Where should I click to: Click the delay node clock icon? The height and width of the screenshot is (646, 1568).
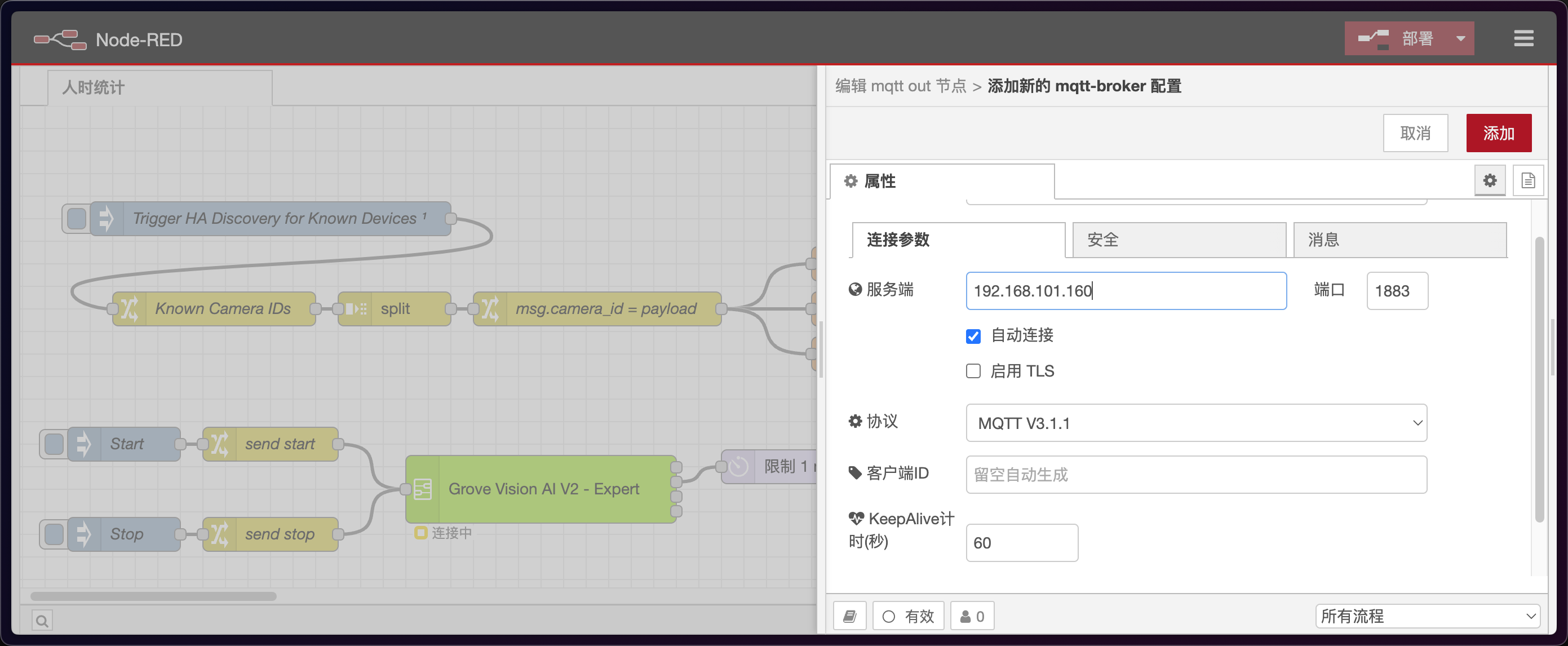tap(738, 466)
